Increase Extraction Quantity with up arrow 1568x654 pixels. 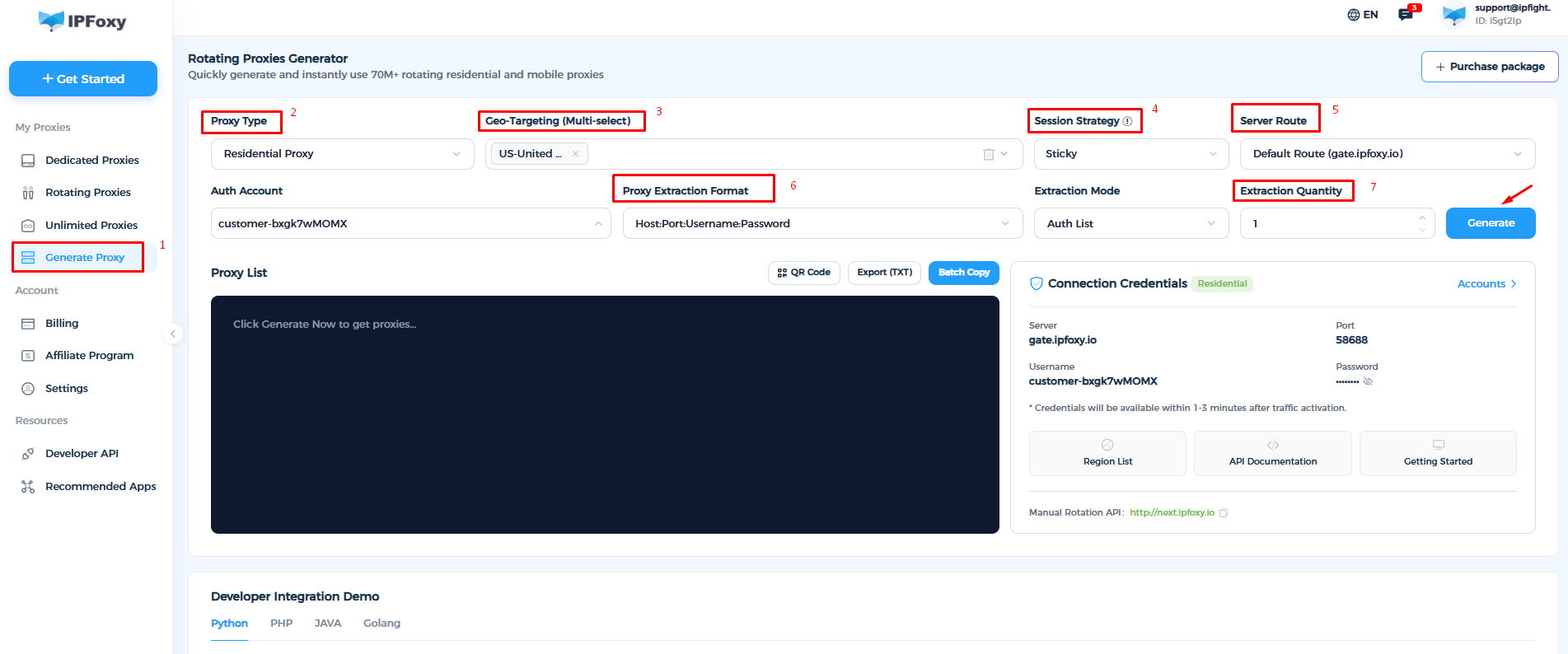click(1422, 217)
